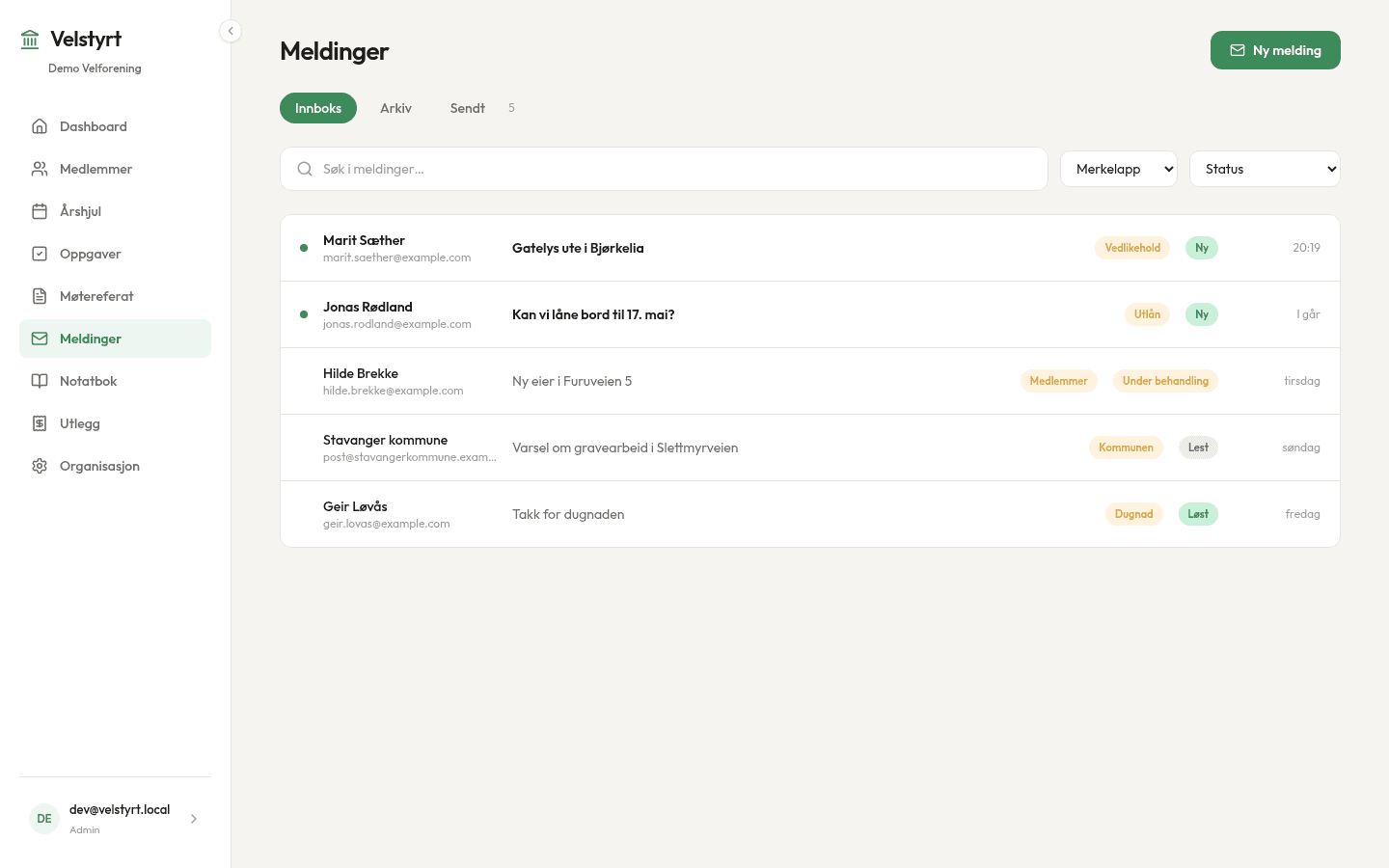The width and height of the screenshot is (1389, 868).
Task: Select the Oppgaver checkbox icon
Action: [40, 254]
